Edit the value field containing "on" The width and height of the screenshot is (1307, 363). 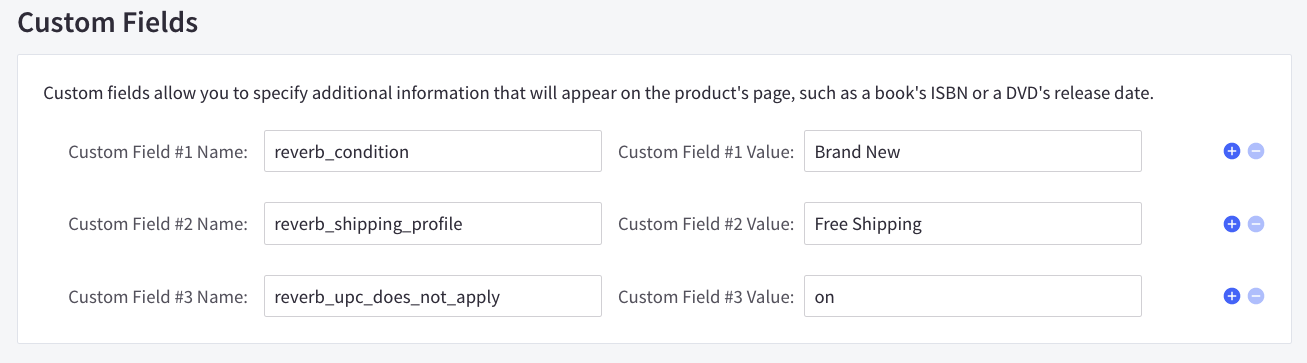[973, 296]
